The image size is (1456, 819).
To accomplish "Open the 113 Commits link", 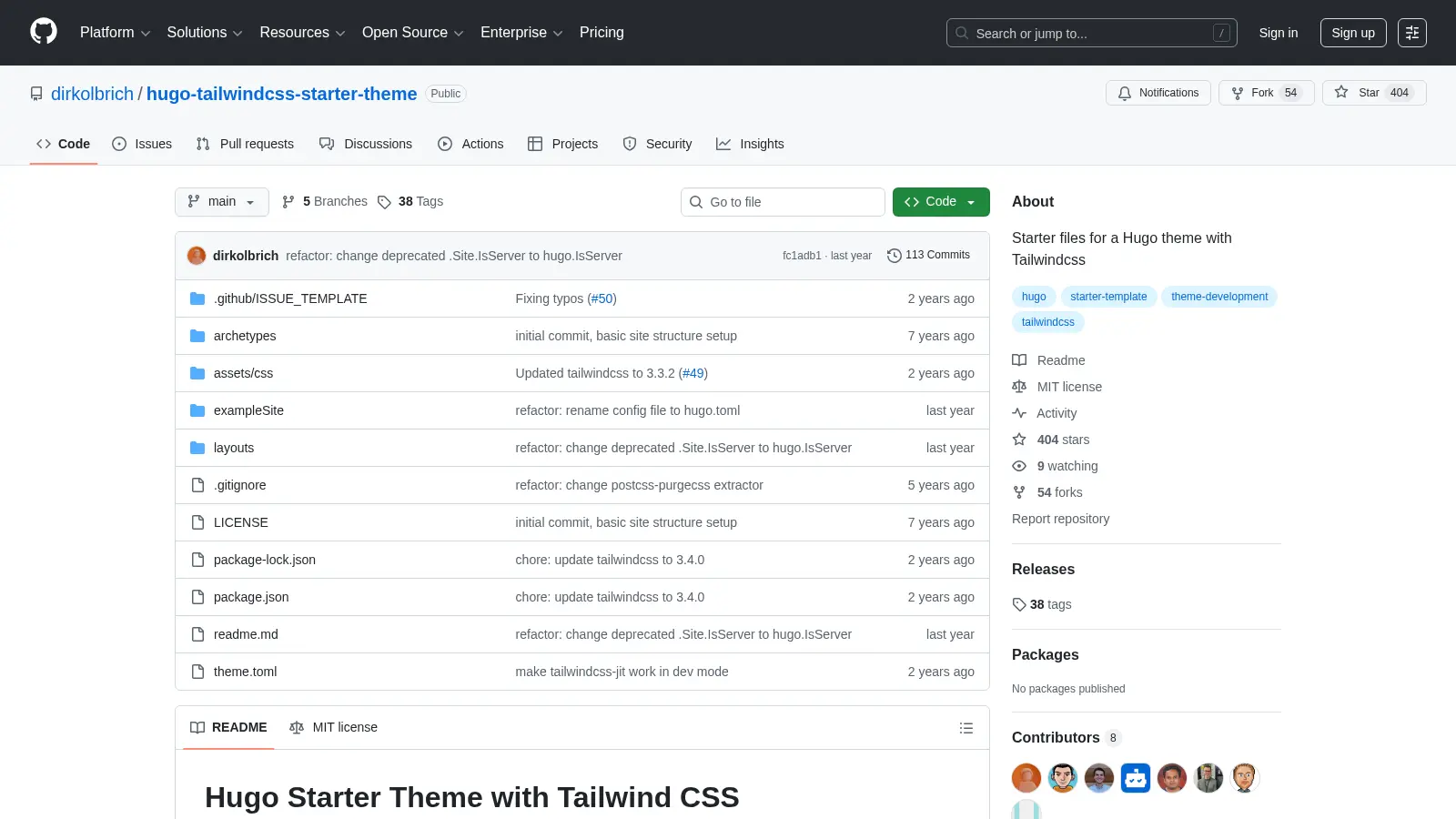I will [x=928, y=255].
